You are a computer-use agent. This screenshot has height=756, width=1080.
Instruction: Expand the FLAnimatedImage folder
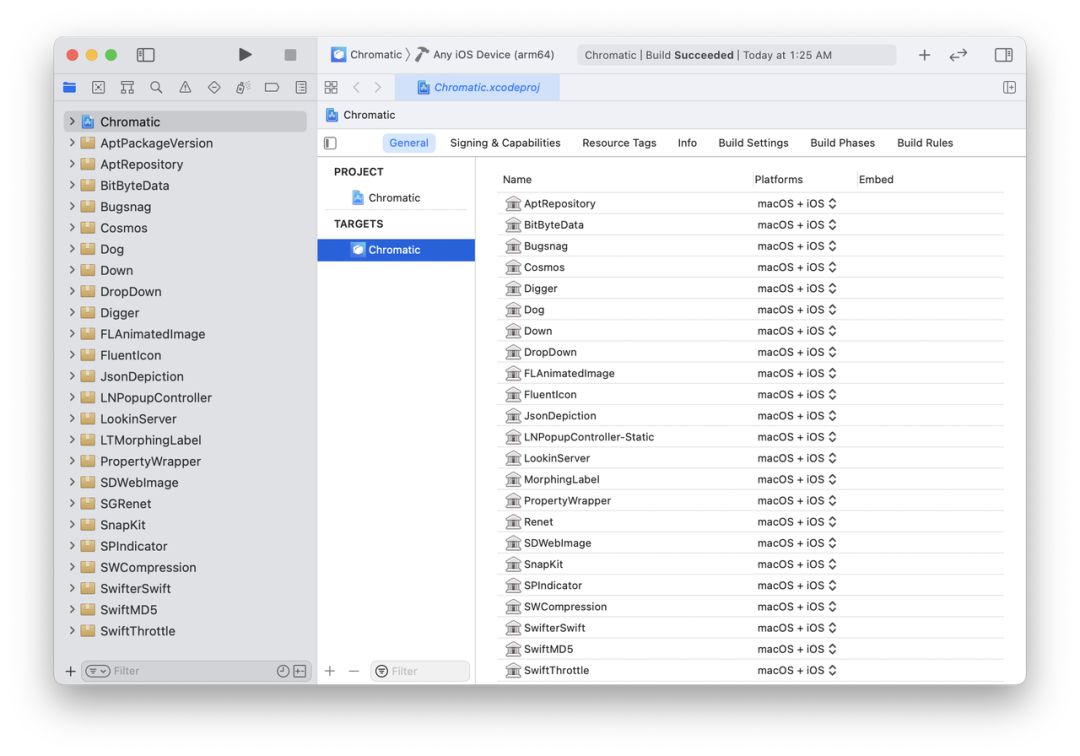[72, 334]
